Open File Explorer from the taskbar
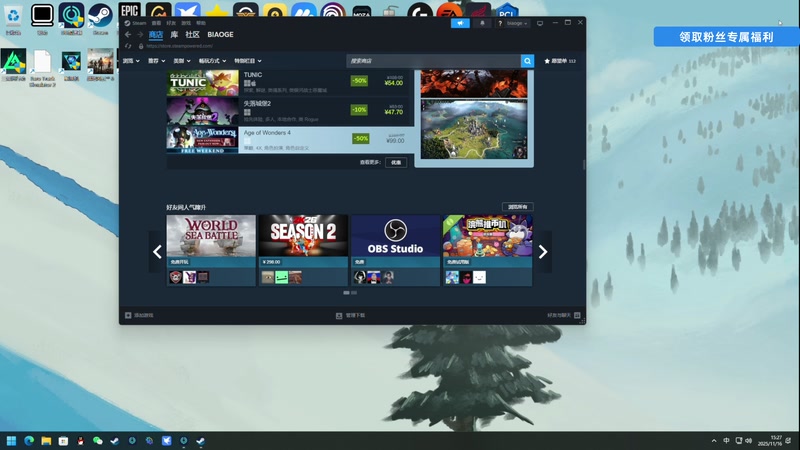 pyautogui.click(x=46, y=440)
